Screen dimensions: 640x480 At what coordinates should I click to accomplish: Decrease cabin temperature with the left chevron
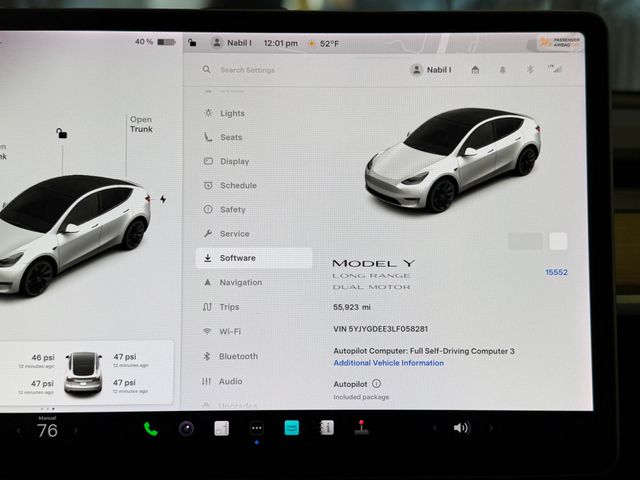click(19, 430)
